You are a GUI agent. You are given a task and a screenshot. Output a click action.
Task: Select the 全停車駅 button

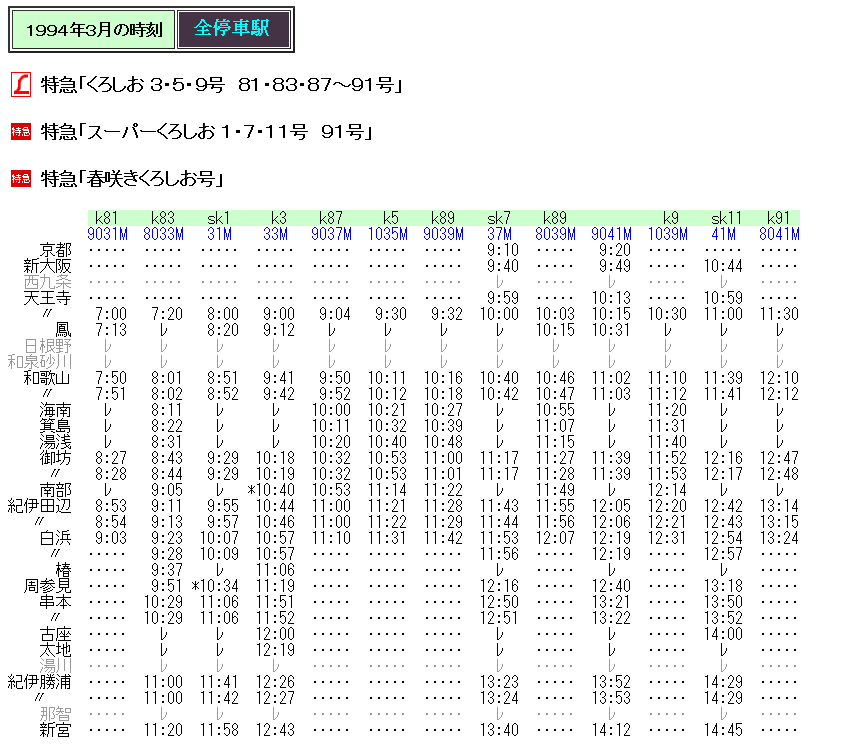234,29
